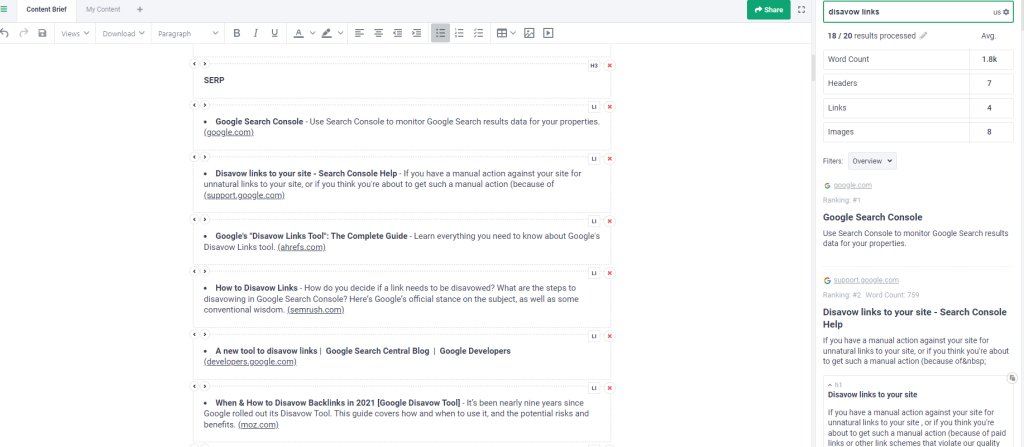Open the table options arrow
Image resolution: width=1024 pixels, height=447 pixels.
513,33
